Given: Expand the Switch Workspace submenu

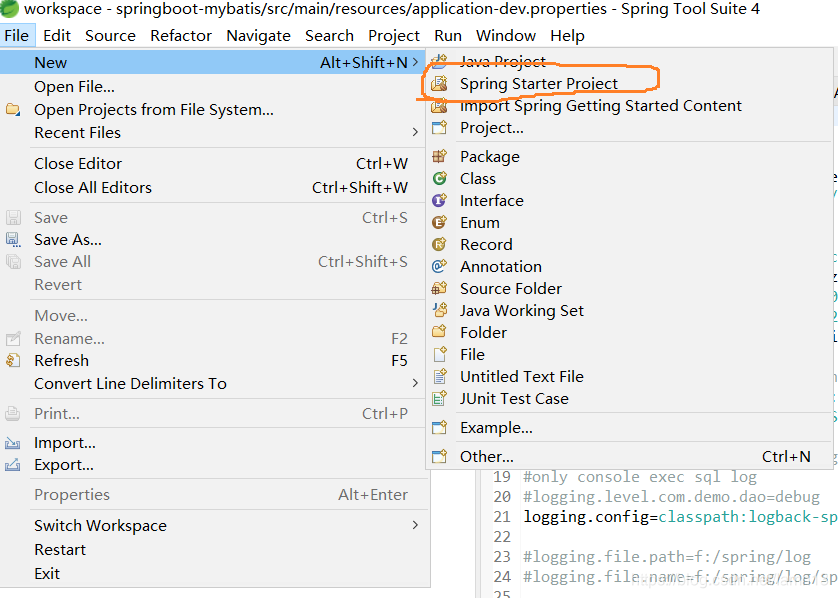Looking at the screenshot, I should [415, 525].
